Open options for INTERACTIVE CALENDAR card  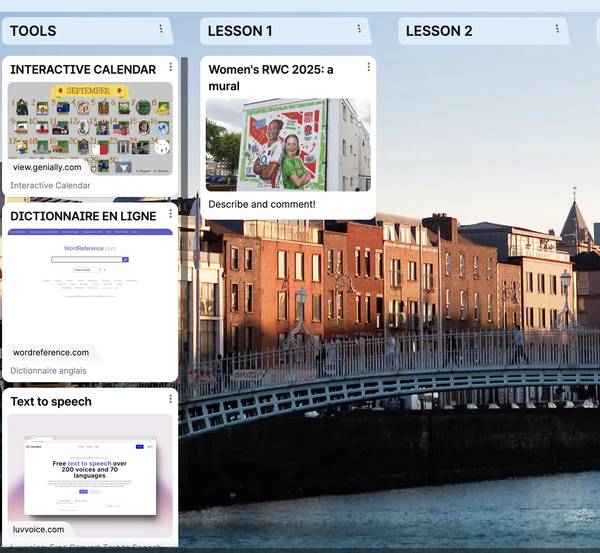pos(171,67)
